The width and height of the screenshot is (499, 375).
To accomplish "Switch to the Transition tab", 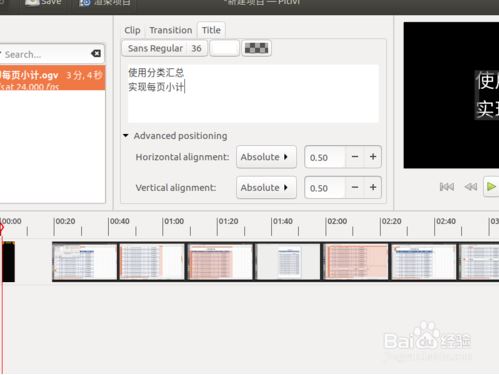I will pyautogui.click(x=171, y=30).
